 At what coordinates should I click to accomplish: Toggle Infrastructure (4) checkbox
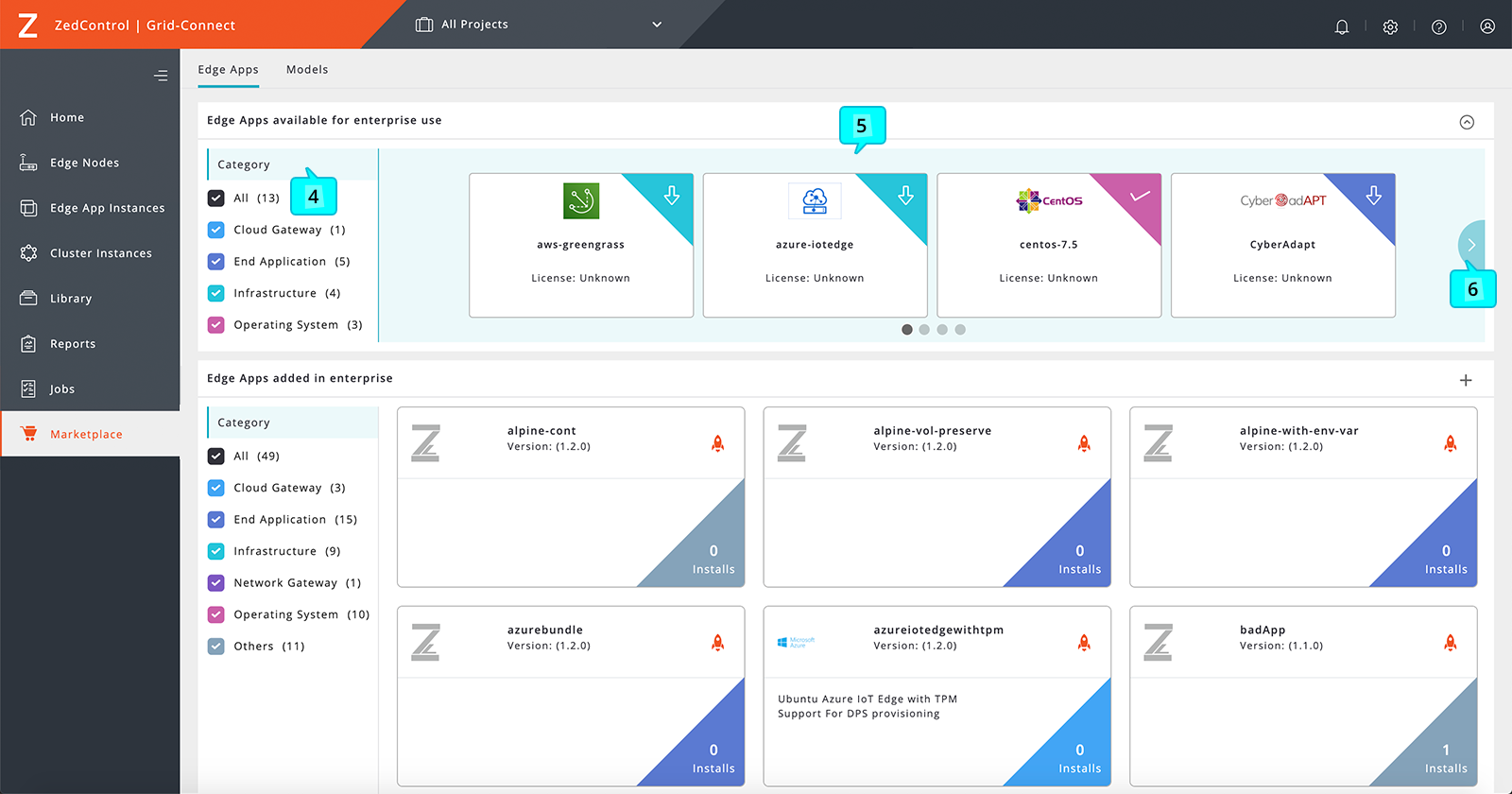point(216,293)
